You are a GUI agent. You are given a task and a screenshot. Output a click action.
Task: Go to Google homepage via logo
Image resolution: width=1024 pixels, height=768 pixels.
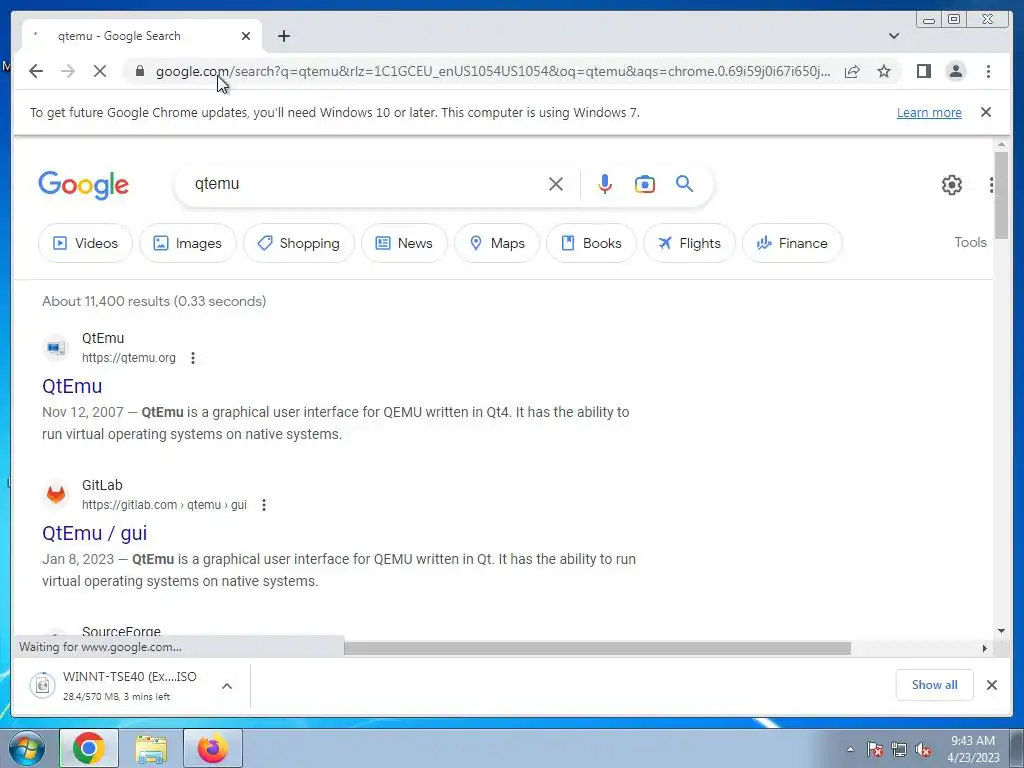(84, 185)
